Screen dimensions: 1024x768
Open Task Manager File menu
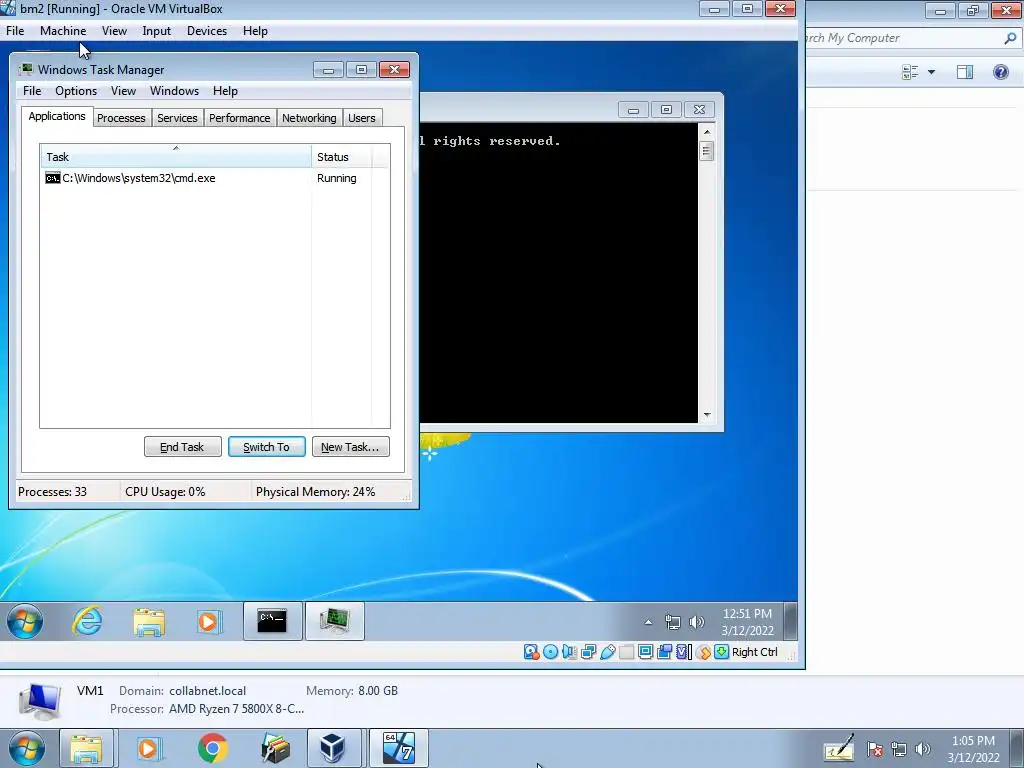32,91
